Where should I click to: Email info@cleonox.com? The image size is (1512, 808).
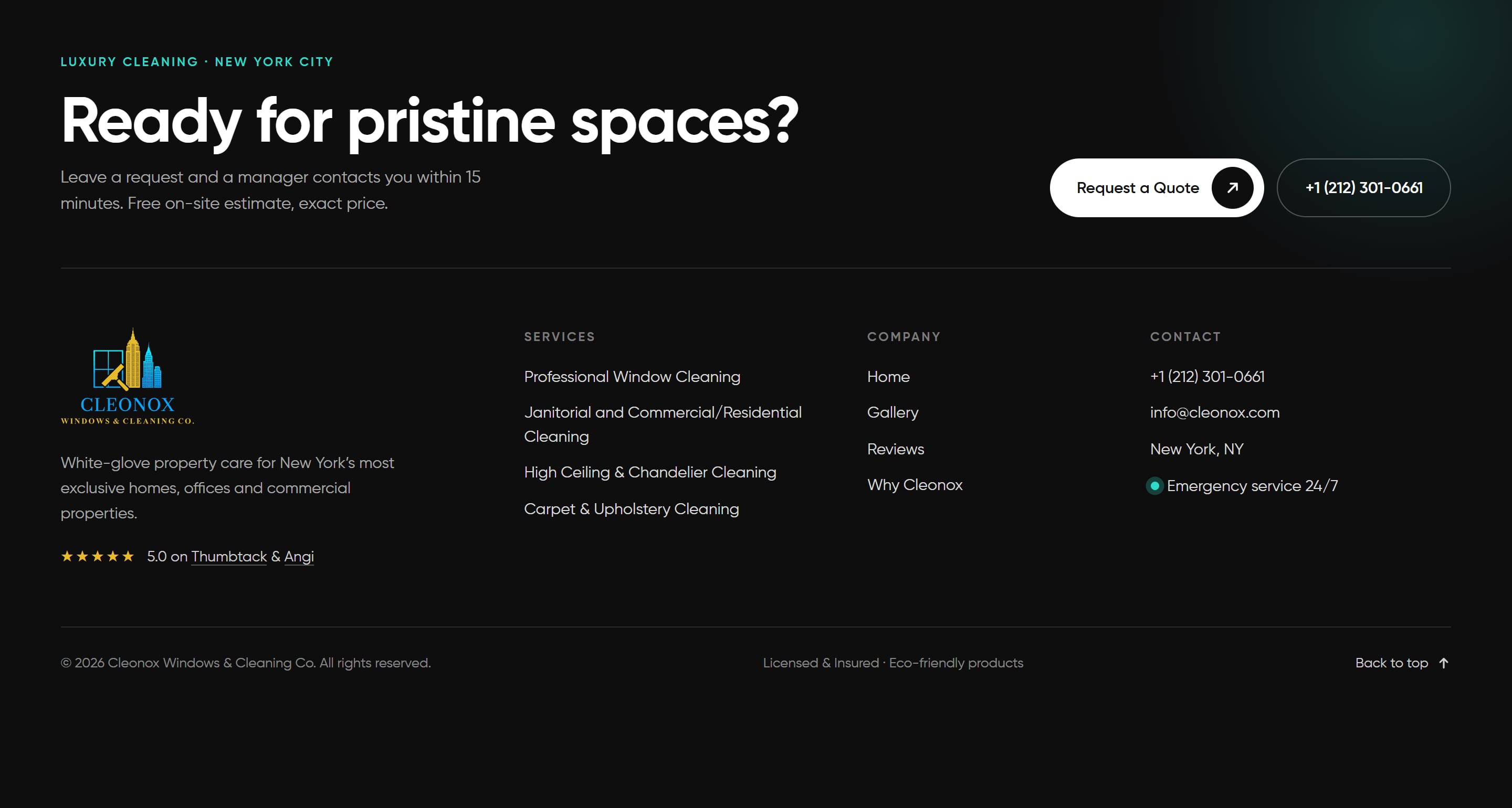pos(1215,412)
